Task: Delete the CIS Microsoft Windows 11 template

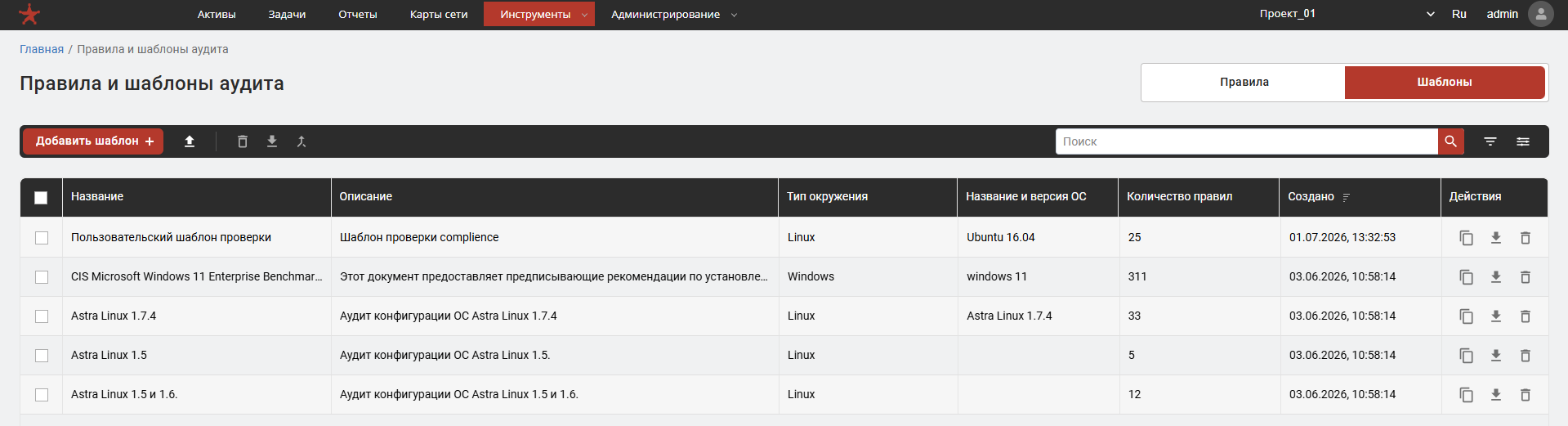Action: pos(1526,277)
